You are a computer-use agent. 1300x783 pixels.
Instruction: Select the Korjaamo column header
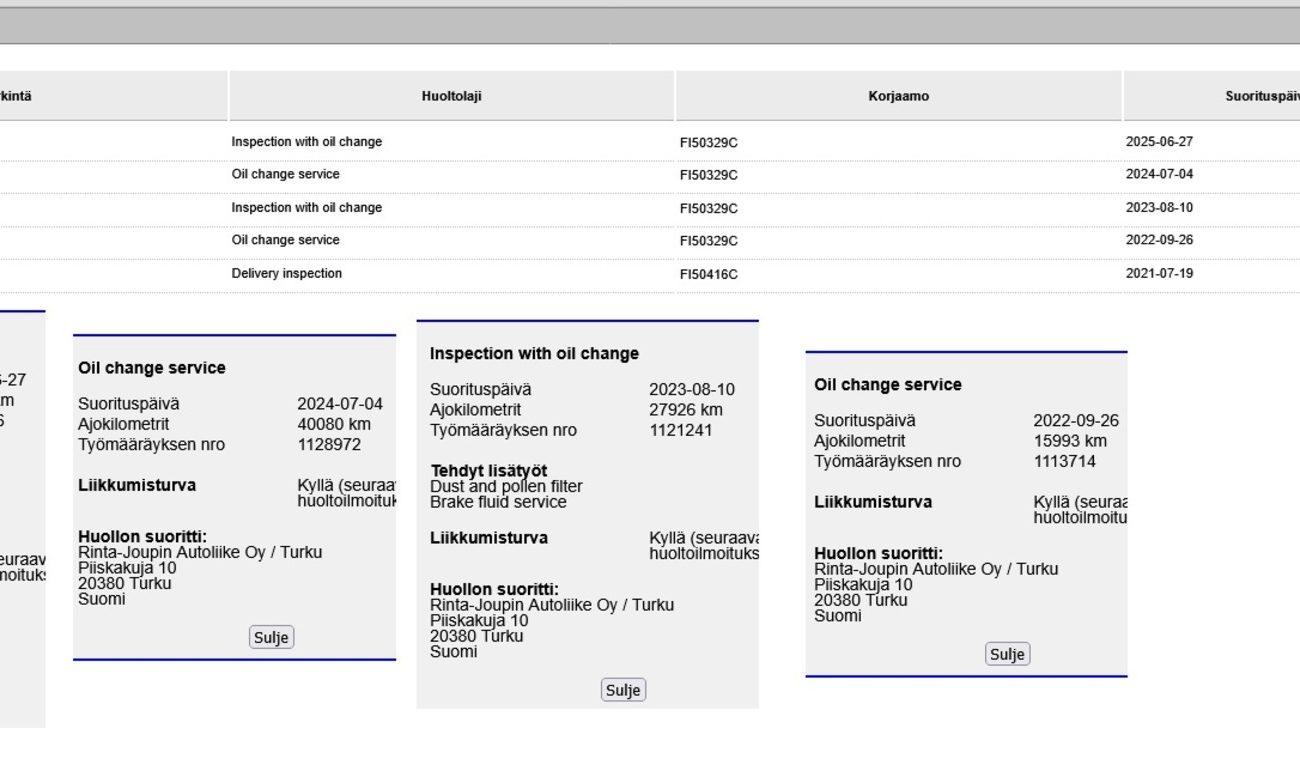(x=898, y=97)
